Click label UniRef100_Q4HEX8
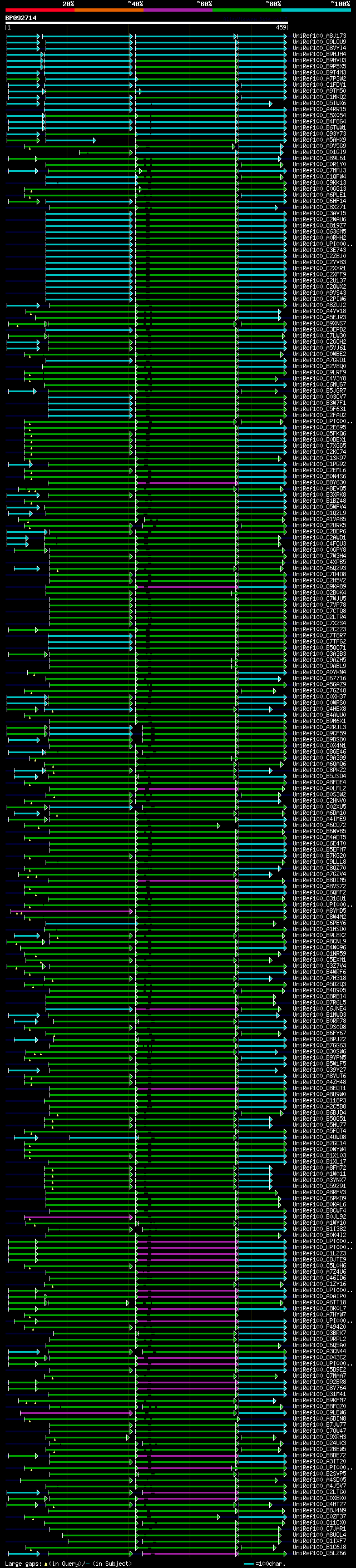Viewport: 356px width, 1568px height. 319,709
